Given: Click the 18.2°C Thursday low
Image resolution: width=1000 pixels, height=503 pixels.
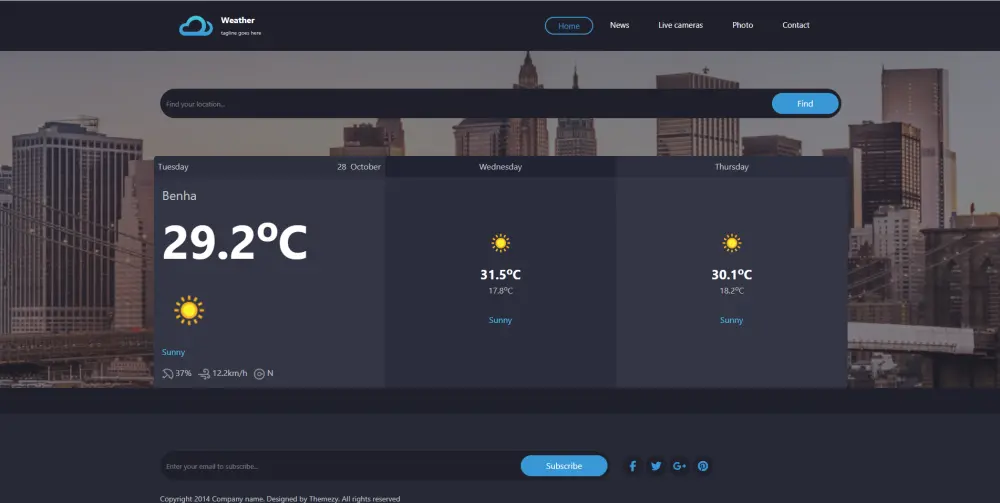Looking at the screenshot, I should [732, 291].
